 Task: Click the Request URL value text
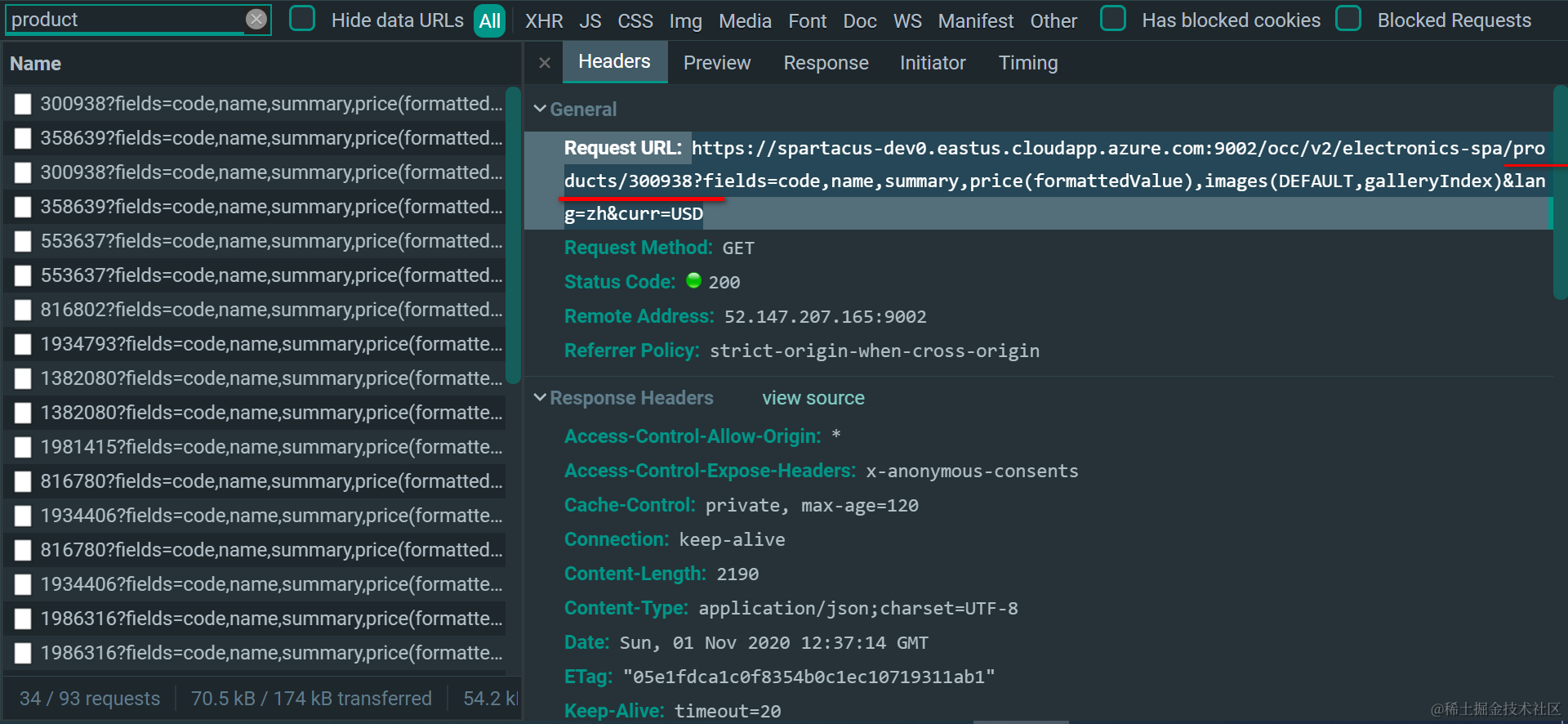tap(1054, 181)
